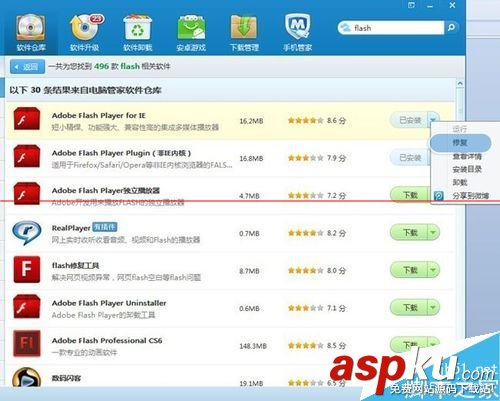Open the 软件仓库 software library tab

30,33
